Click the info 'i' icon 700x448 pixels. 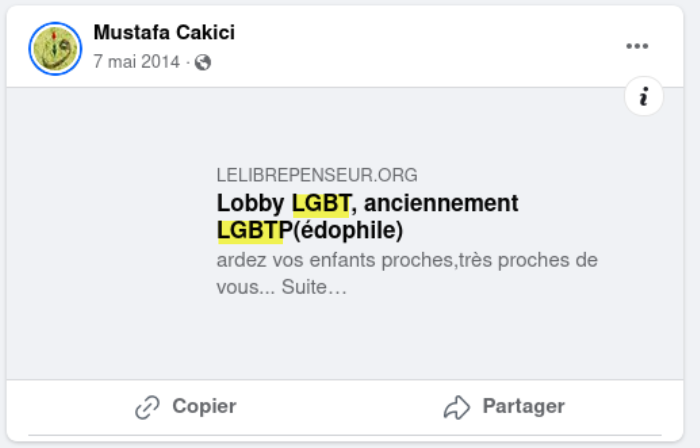click(x=644, y=97)
